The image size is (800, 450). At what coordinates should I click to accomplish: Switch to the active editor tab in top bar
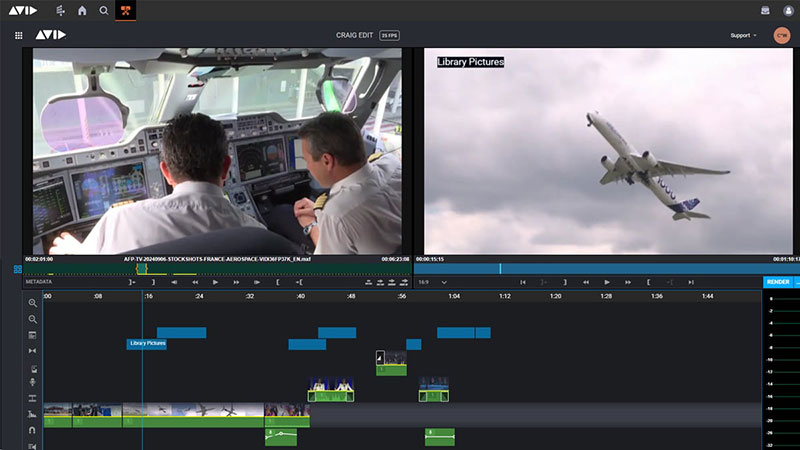click(x=126, y=11)
